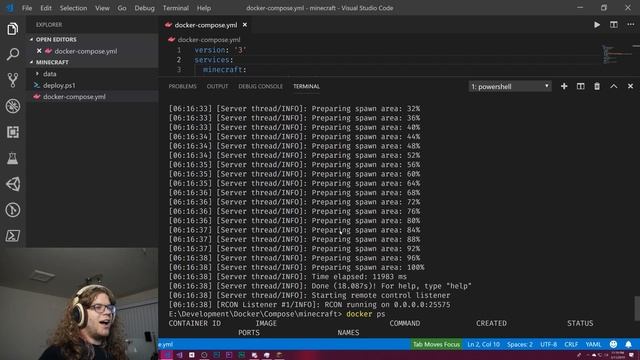Open the Explorer view in the activity bar

(13, 29)
